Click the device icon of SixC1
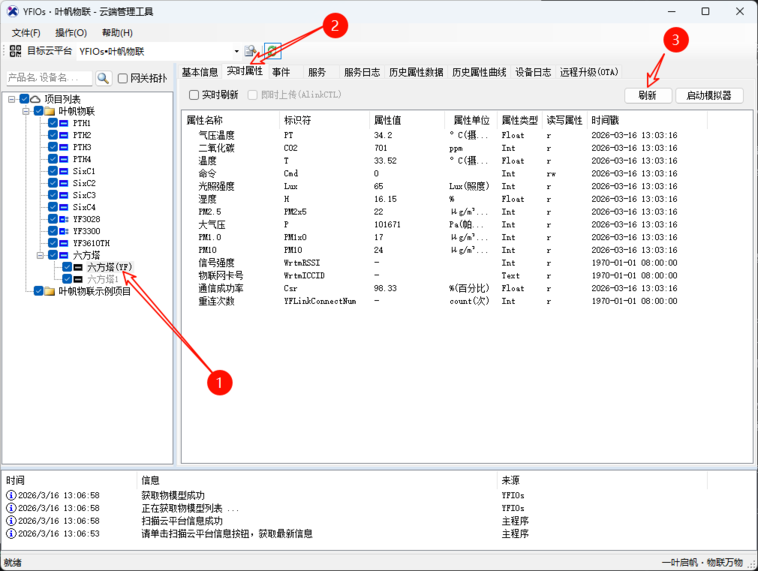Image resolution: width=758 pixels, height=571 pixels. (x=63, y=171)
